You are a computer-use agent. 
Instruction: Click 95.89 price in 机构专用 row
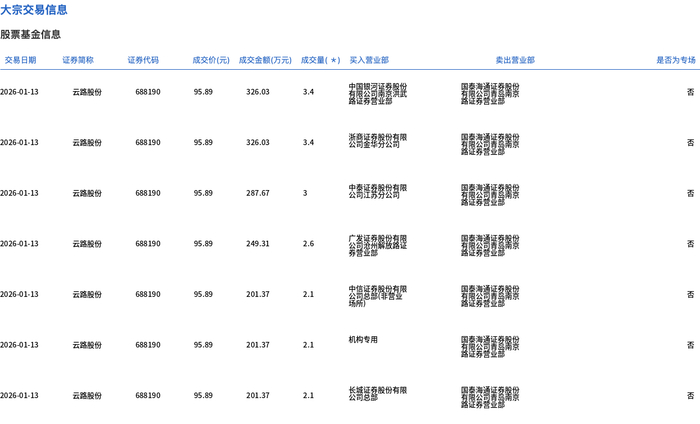pyautogui.click(x=203, y=345)
